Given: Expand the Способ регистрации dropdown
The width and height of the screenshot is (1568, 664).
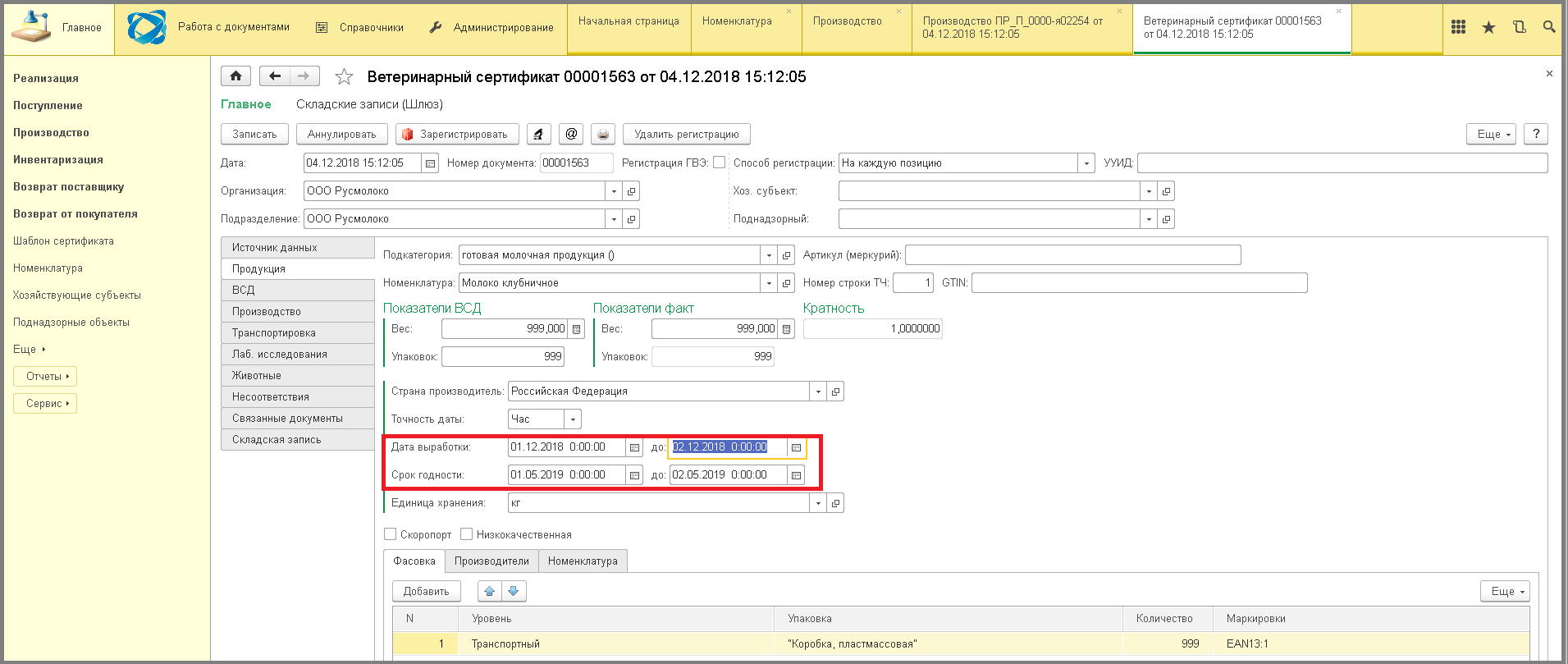Looking at the screenshot, I should (x=1086, y=163).
